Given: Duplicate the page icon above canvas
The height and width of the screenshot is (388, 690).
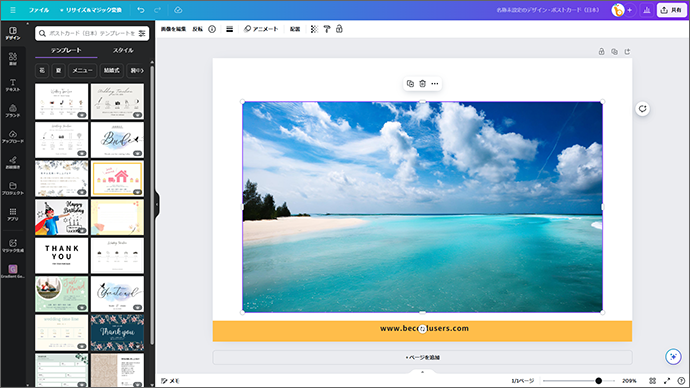Looking at the screenshot, I should click(x=614, y=51).
